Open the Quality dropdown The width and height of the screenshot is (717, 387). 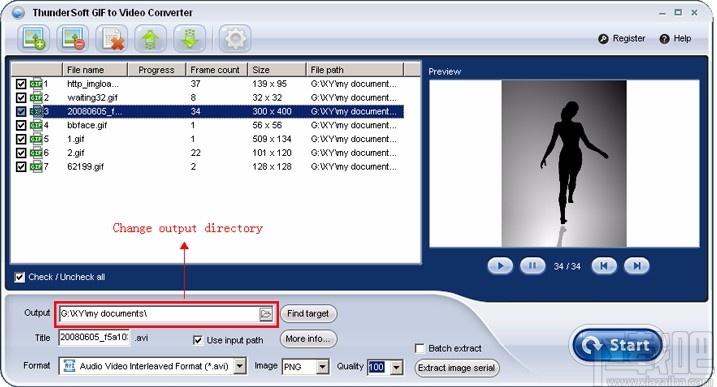[397, 367]
